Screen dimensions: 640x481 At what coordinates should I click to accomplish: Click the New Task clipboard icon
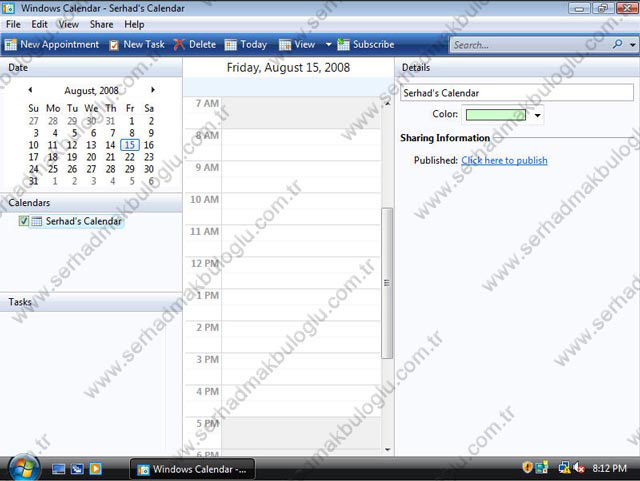pos(114,45)
